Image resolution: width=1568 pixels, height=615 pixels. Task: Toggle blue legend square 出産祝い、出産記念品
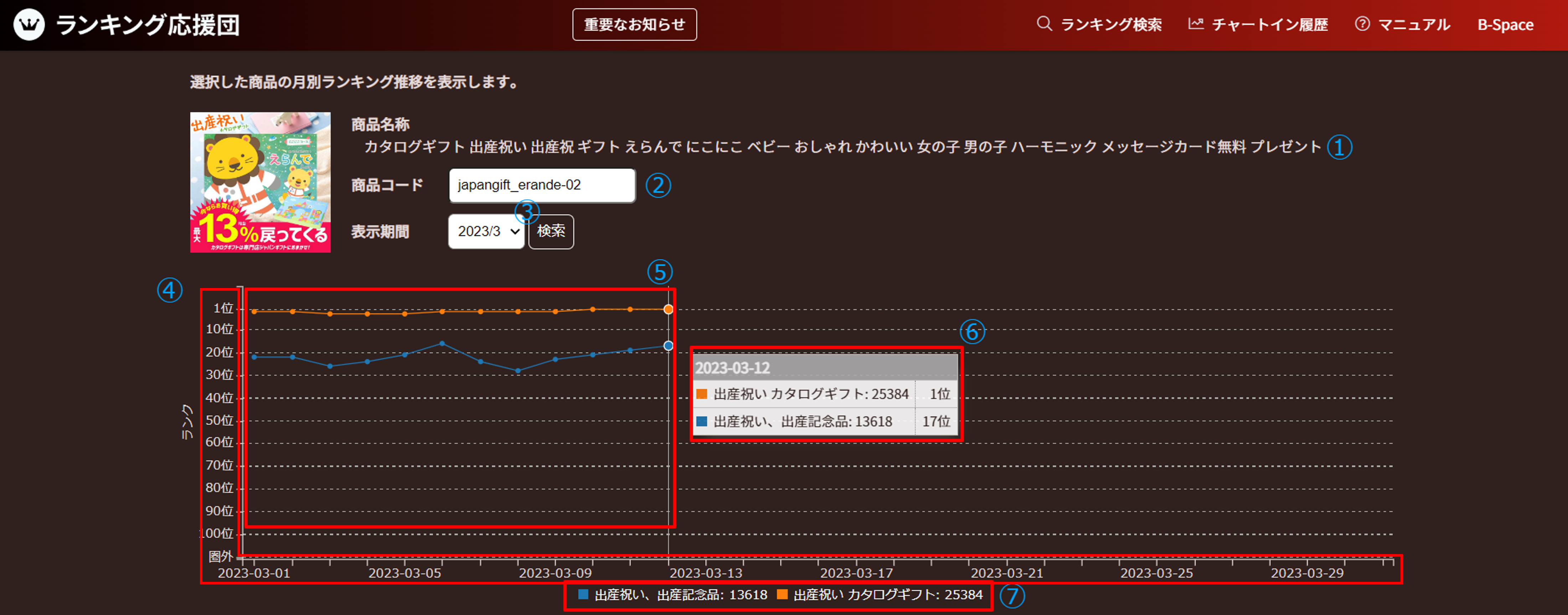(x=583, y=594)
